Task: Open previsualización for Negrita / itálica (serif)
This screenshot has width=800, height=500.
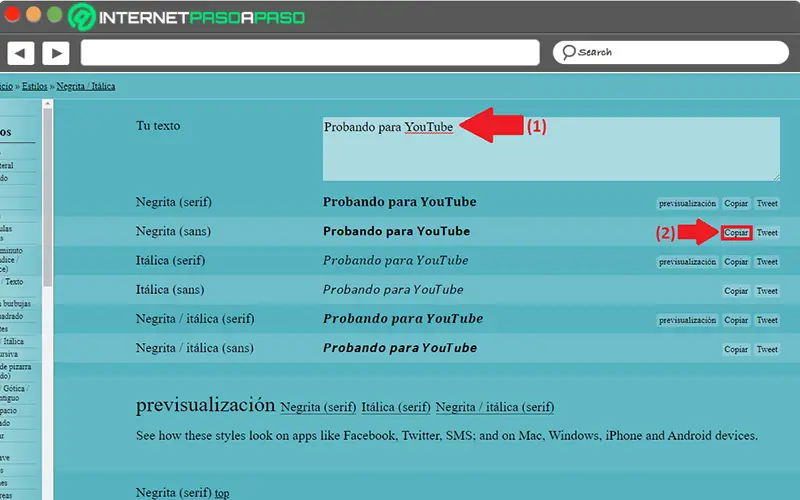Action: pyautogui.click(x=687, y=320)
